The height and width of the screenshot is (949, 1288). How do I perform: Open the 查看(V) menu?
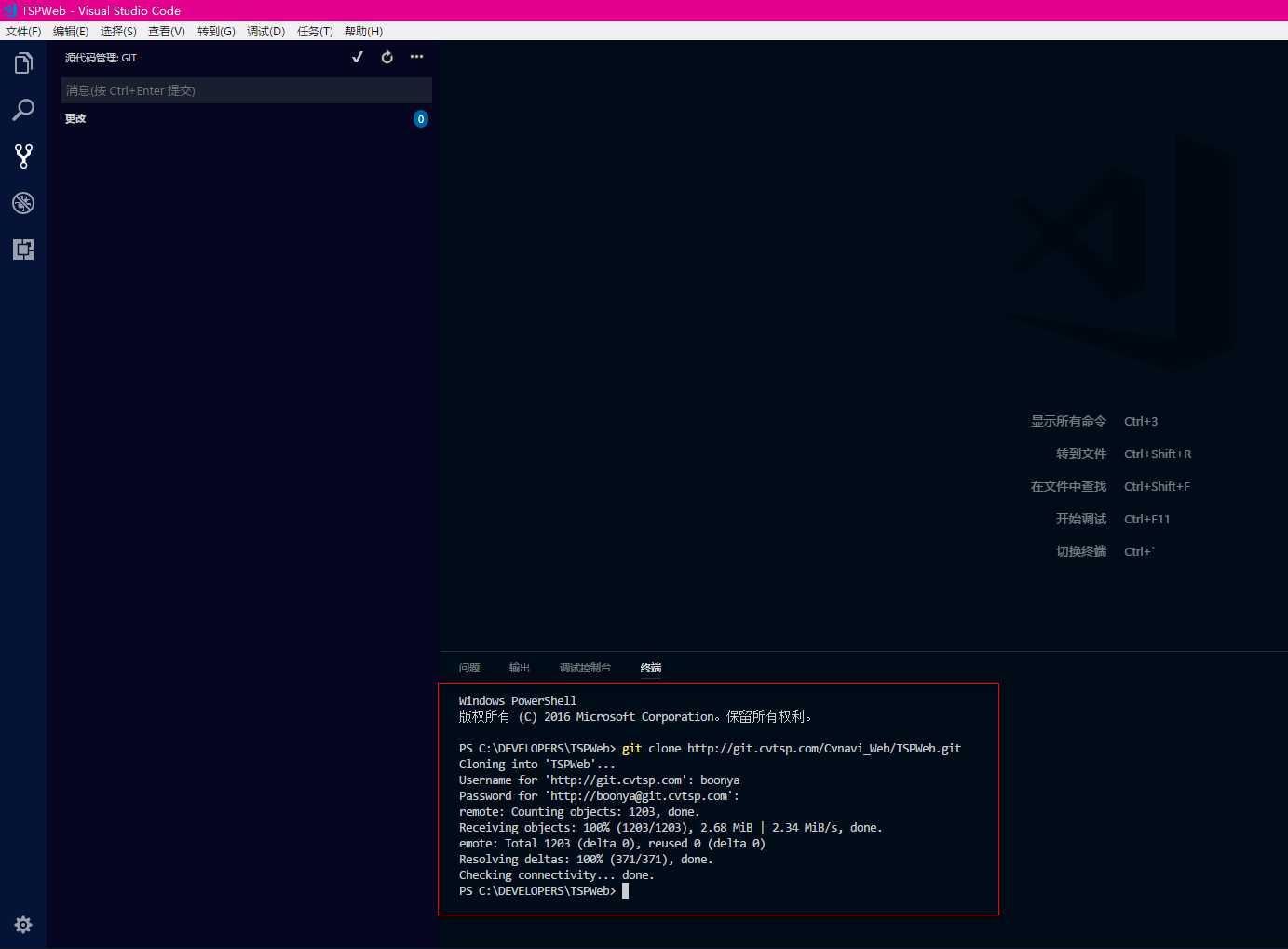[167, 32]
